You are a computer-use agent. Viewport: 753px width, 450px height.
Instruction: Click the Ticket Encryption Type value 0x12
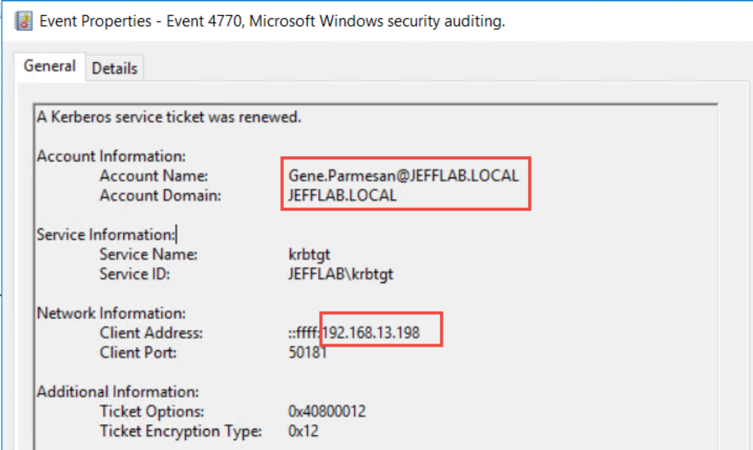[302, 431]
